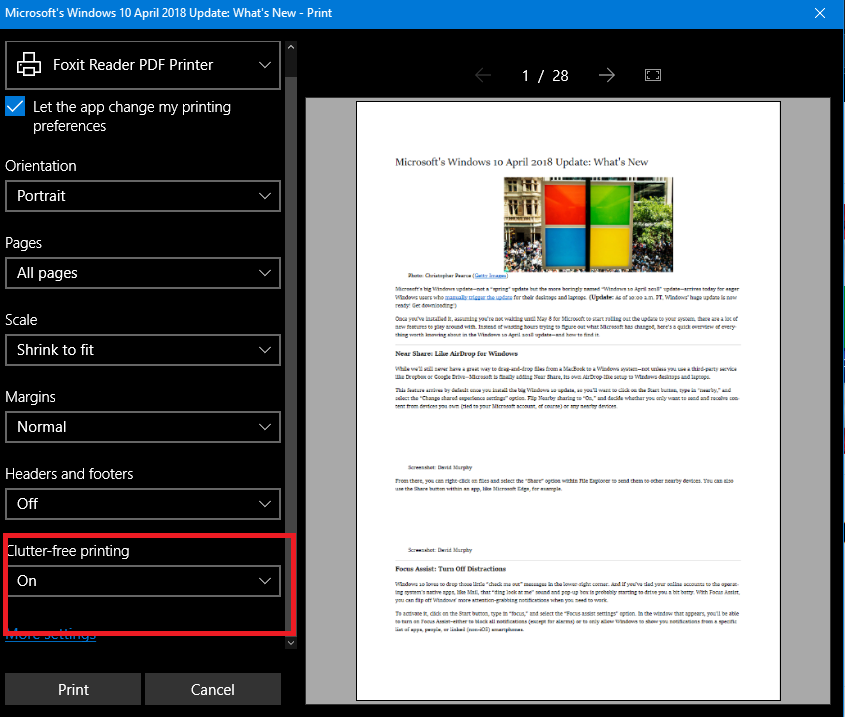The image size is (845, 717).
Task: Expand the Orientation Portrait dropdown
Action: (142, 196)
